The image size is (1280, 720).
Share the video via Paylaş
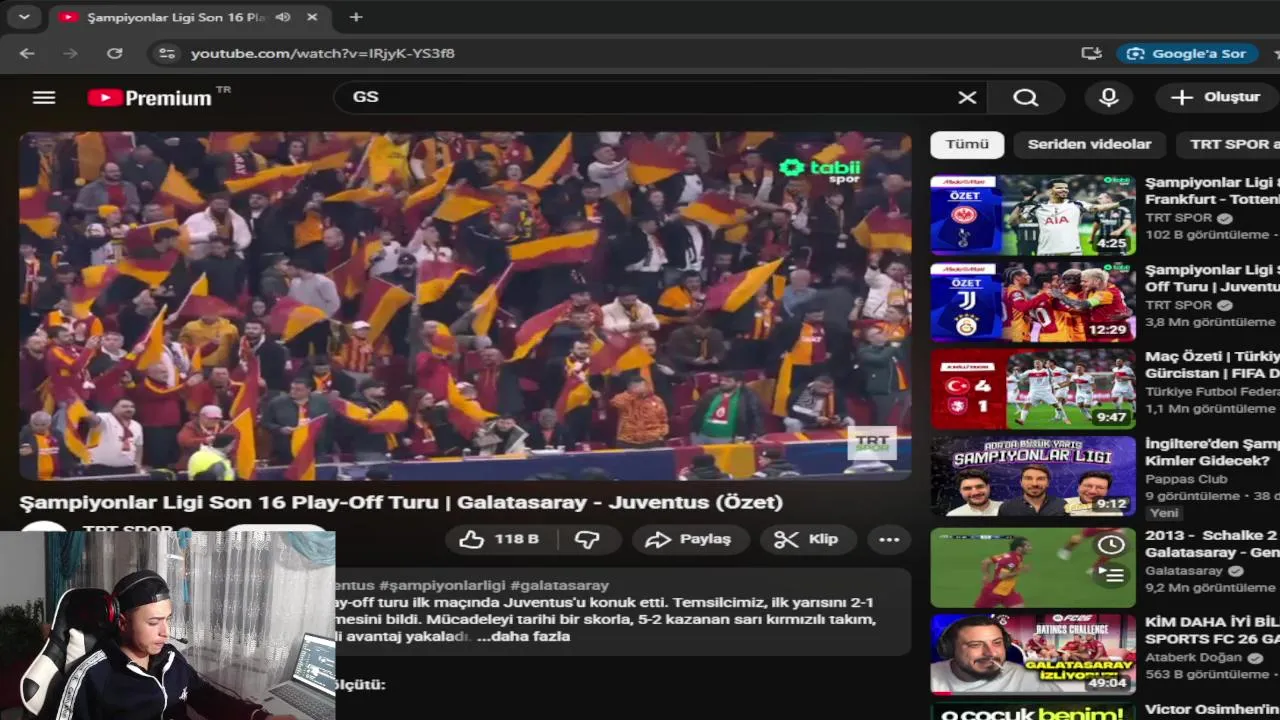pyautogui.click(x=689, y=539)
